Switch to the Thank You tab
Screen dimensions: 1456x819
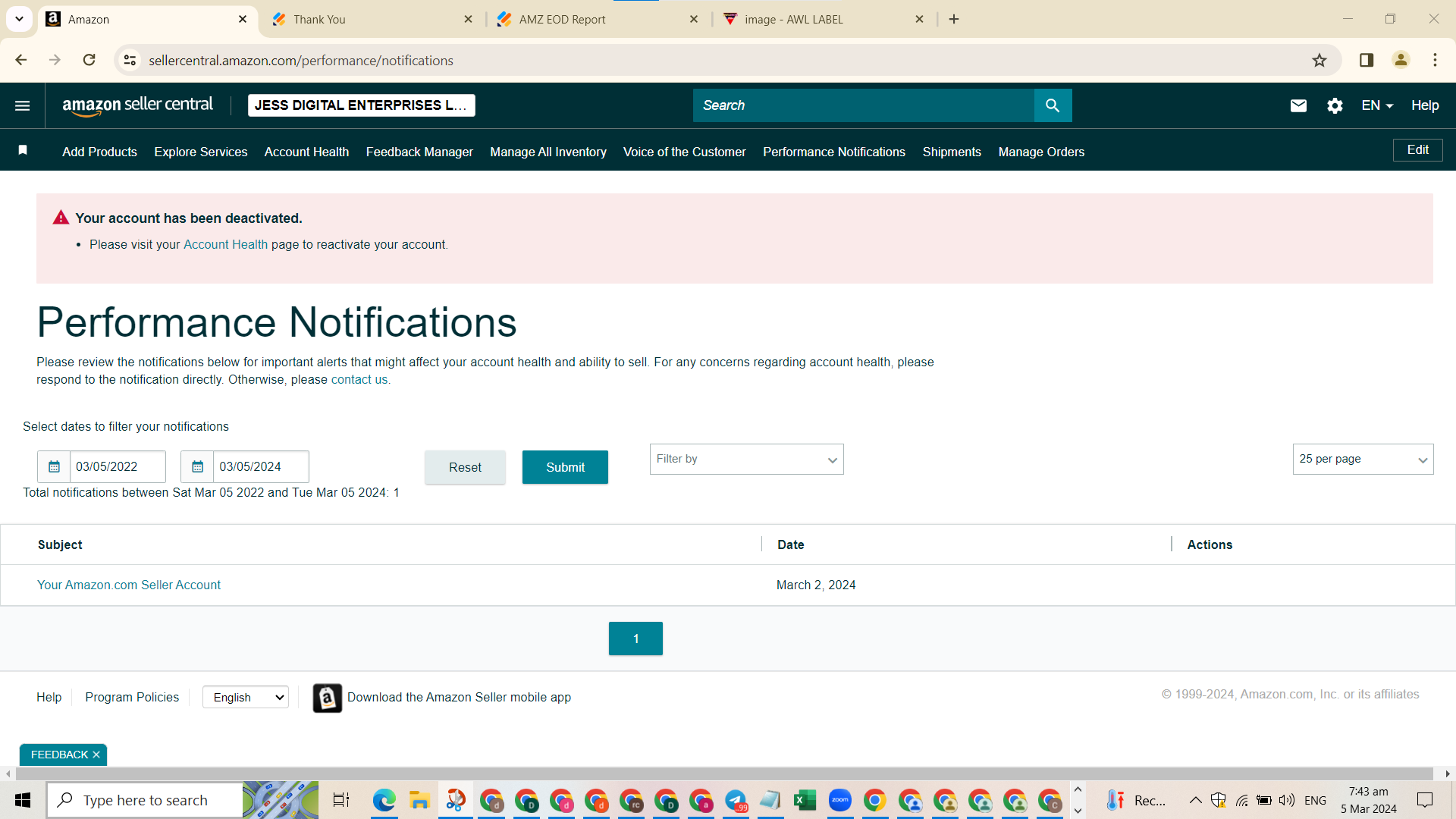[x=372, y=19]
